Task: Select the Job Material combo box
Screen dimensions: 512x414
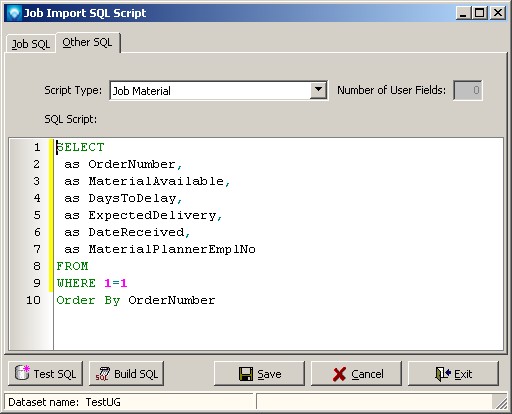Action: tap(218, 90)
